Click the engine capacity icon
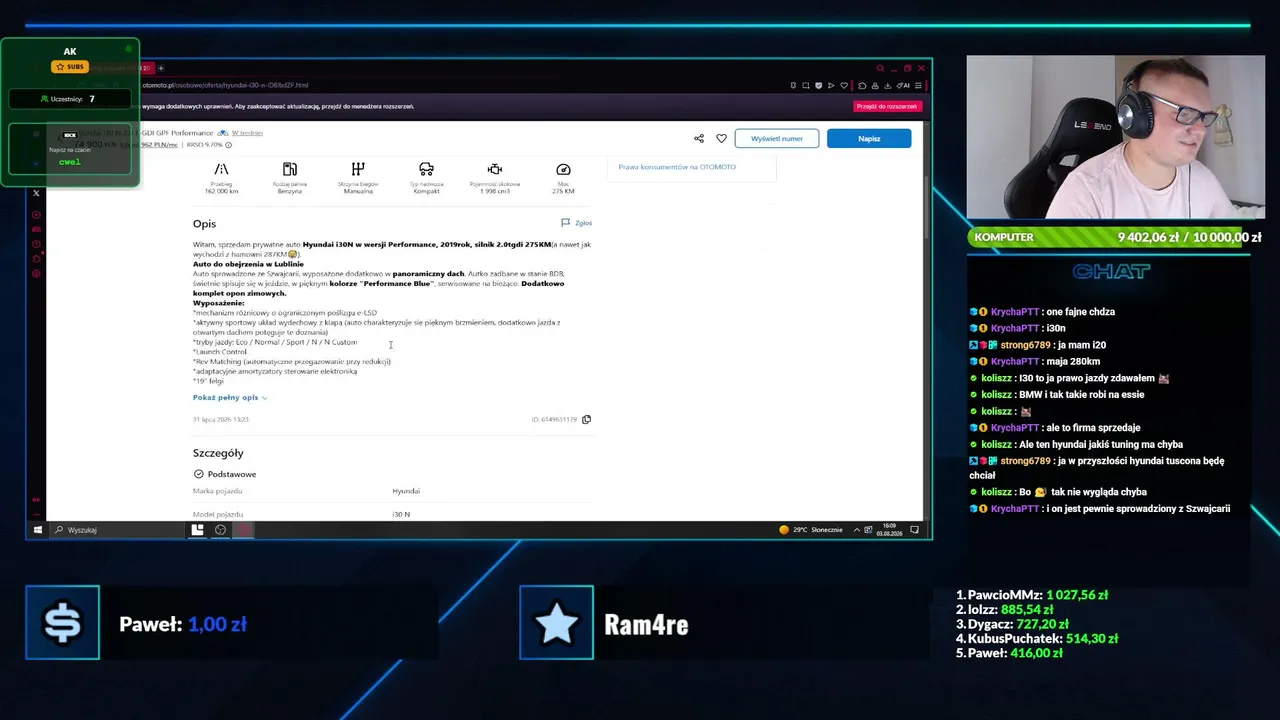Screen dimensions: 1280x720 (x=494, y=170)
